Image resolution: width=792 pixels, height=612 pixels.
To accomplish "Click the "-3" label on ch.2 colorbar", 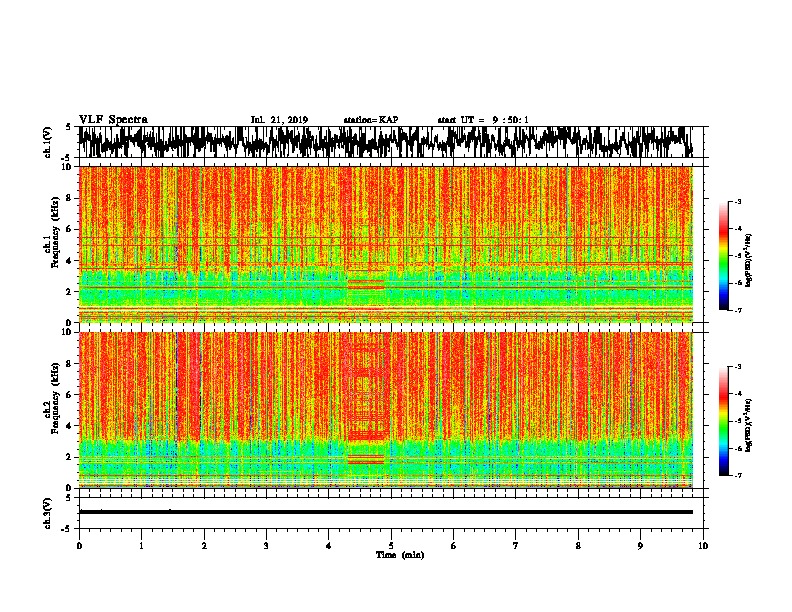I will [738, 367].
